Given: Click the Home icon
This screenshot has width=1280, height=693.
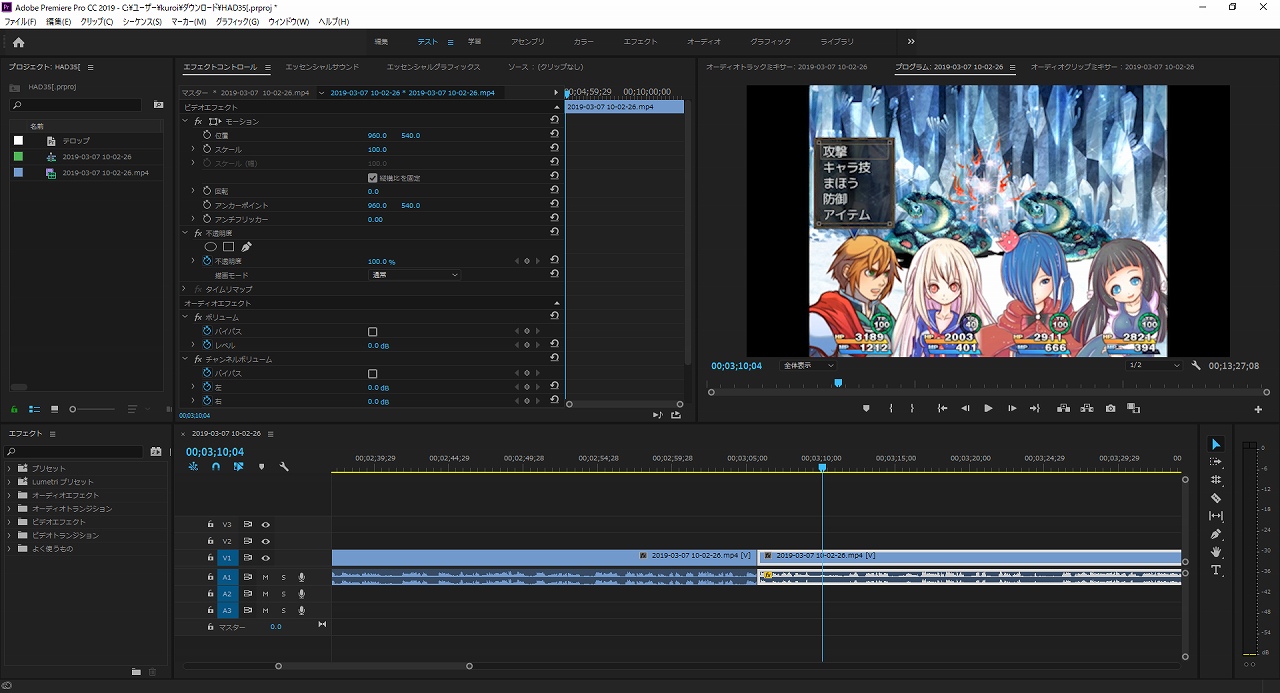Looking at the screenshot, I should (18, 42).
